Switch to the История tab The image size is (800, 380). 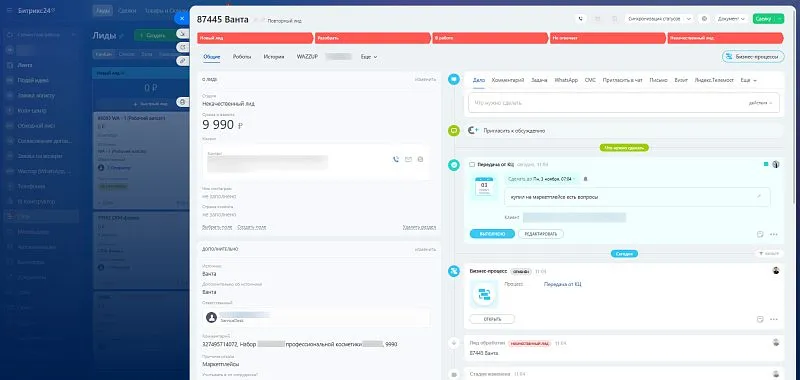(x=274, y=57)
